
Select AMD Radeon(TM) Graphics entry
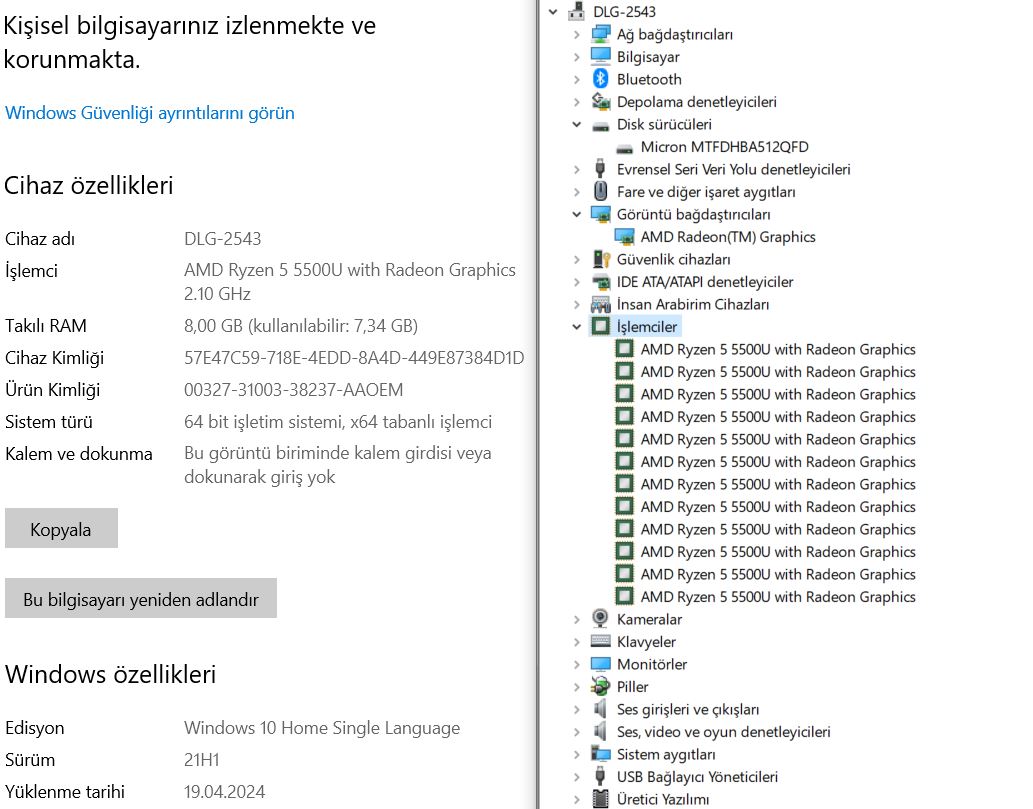pyautogui.click(x=728, y=237)
